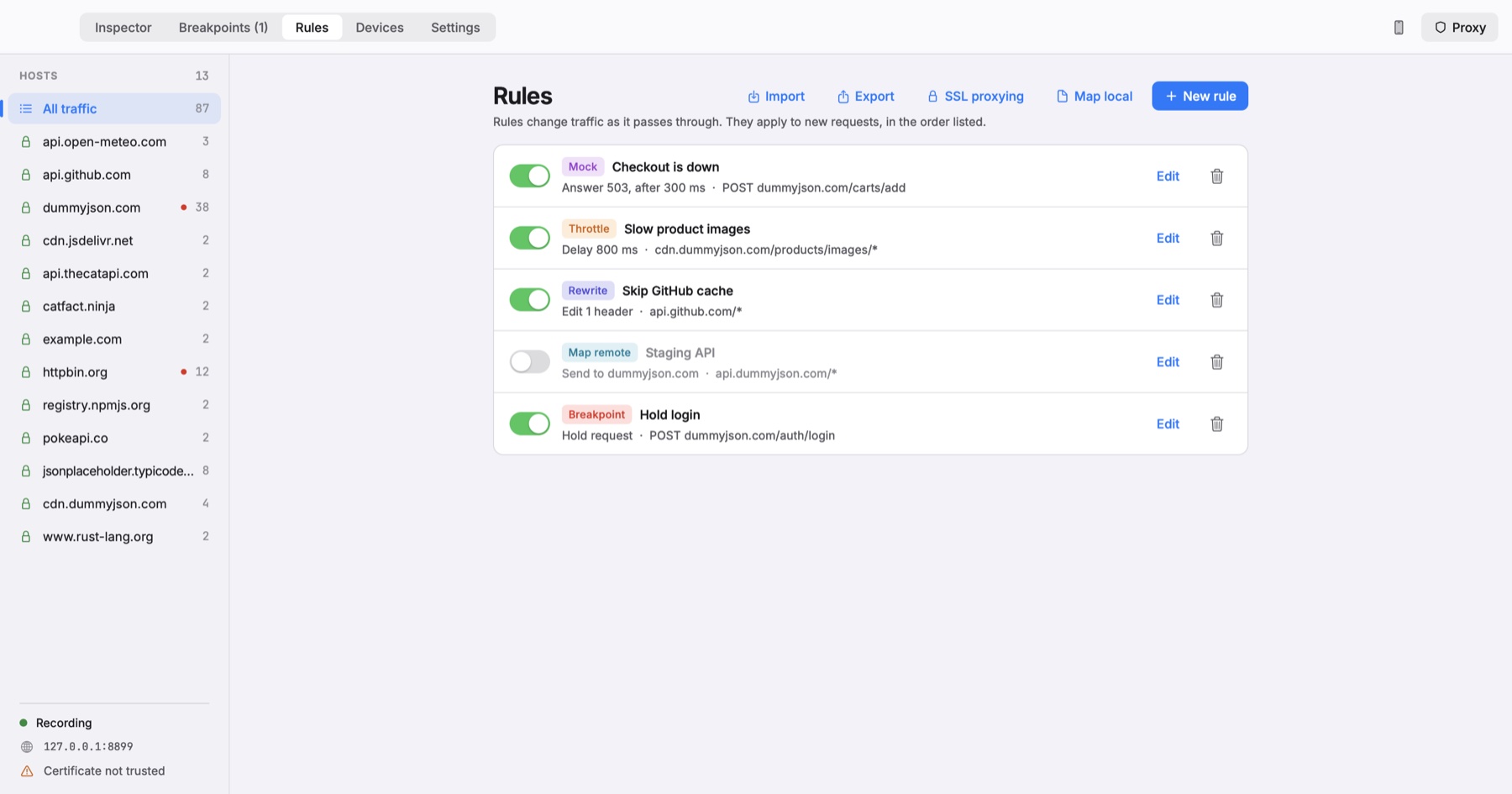Click the lock icon beside example.com

pos(26,339)
